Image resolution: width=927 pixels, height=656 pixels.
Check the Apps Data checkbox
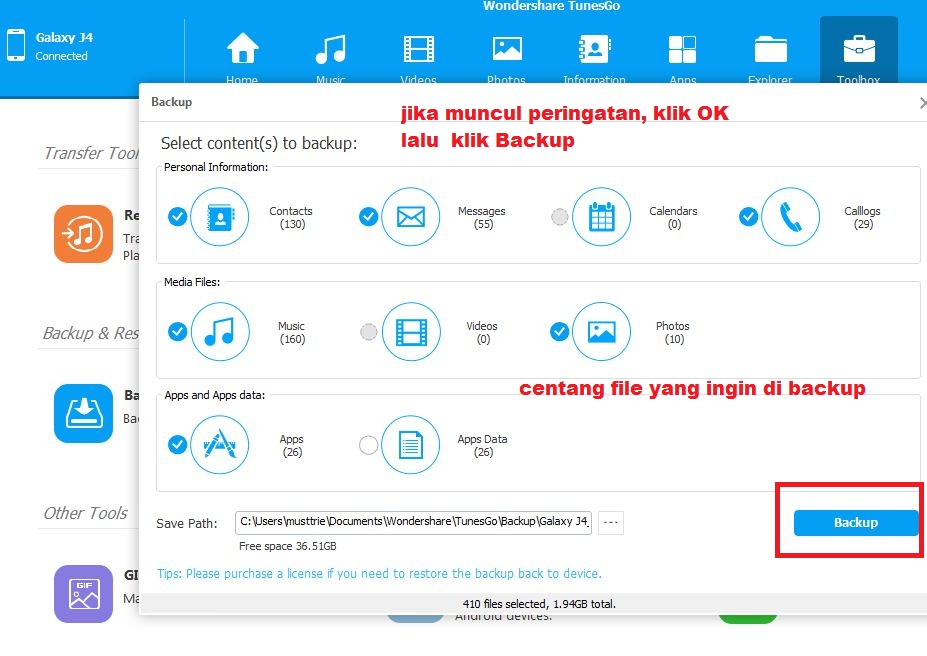click(x=368, y=444)
